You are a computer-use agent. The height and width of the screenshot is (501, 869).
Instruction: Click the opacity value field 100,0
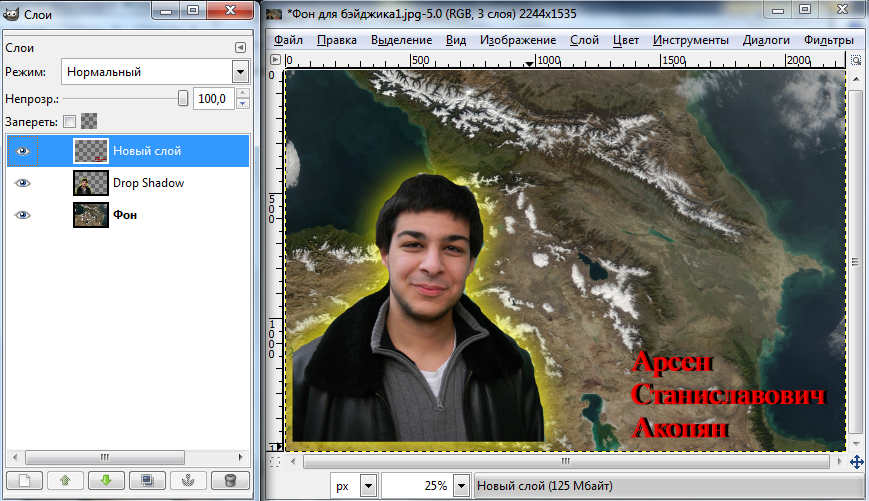[x=213, y=99]
